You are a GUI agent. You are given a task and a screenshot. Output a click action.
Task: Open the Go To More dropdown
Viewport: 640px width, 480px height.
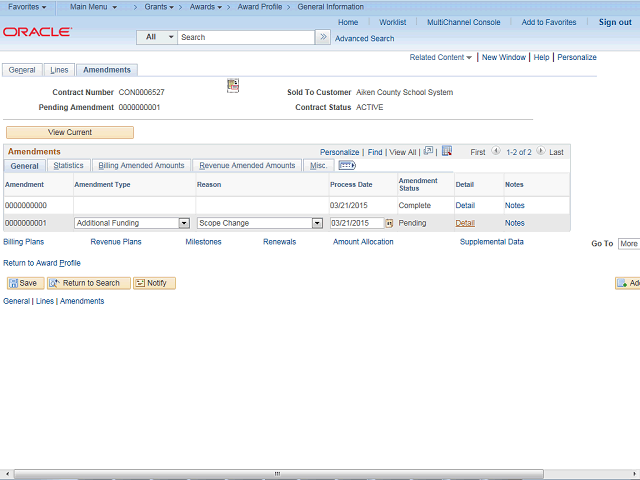click(629, 244)
